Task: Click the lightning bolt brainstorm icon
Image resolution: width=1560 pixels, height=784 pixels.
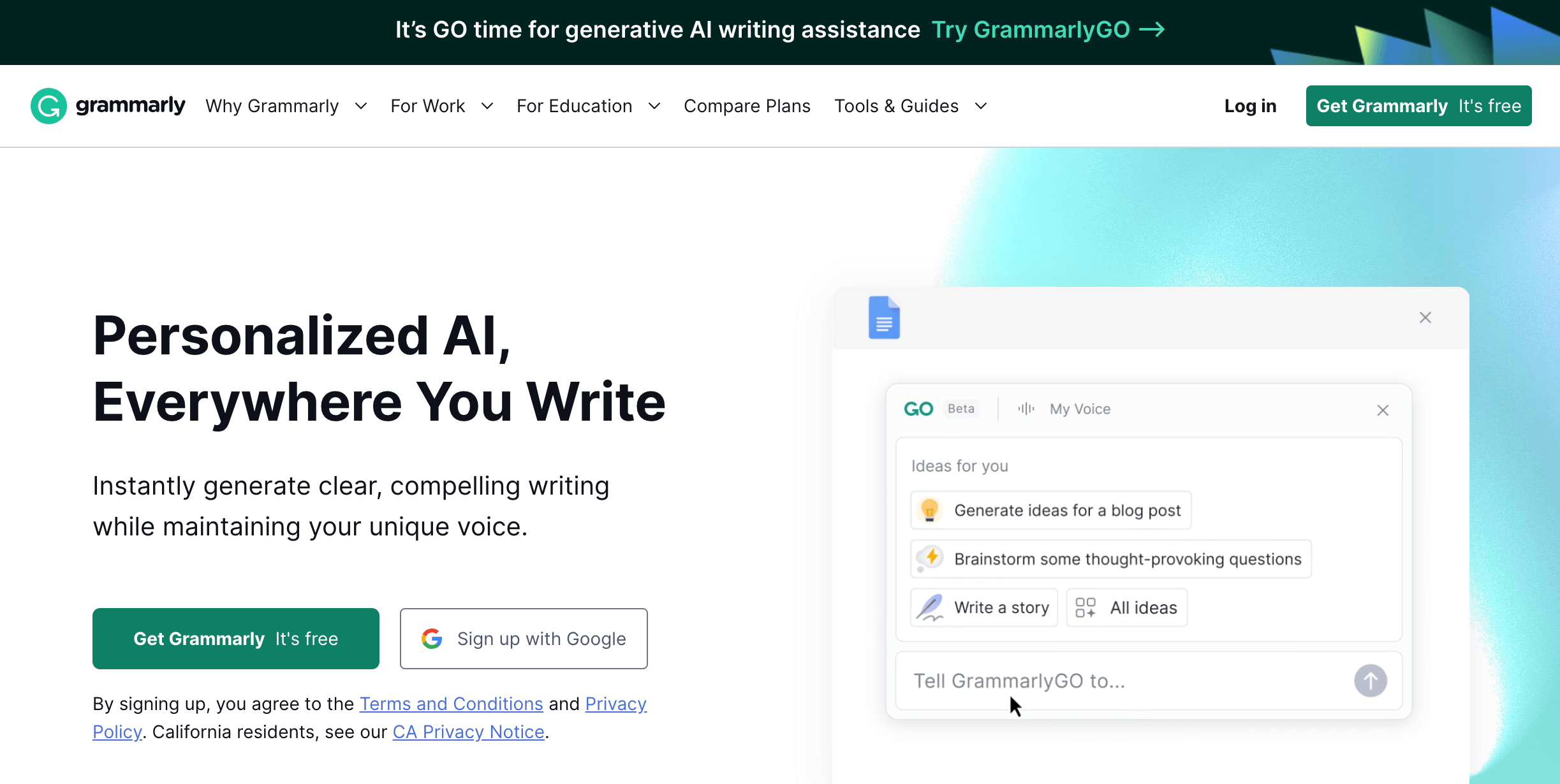Action: click(x=930, y=558)
